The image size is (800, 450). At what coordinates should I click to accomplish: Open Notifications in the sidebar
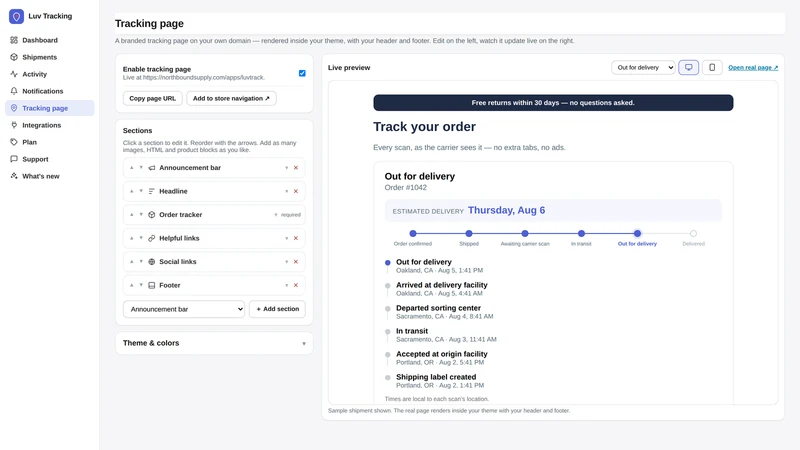click(x=49, y=91)
